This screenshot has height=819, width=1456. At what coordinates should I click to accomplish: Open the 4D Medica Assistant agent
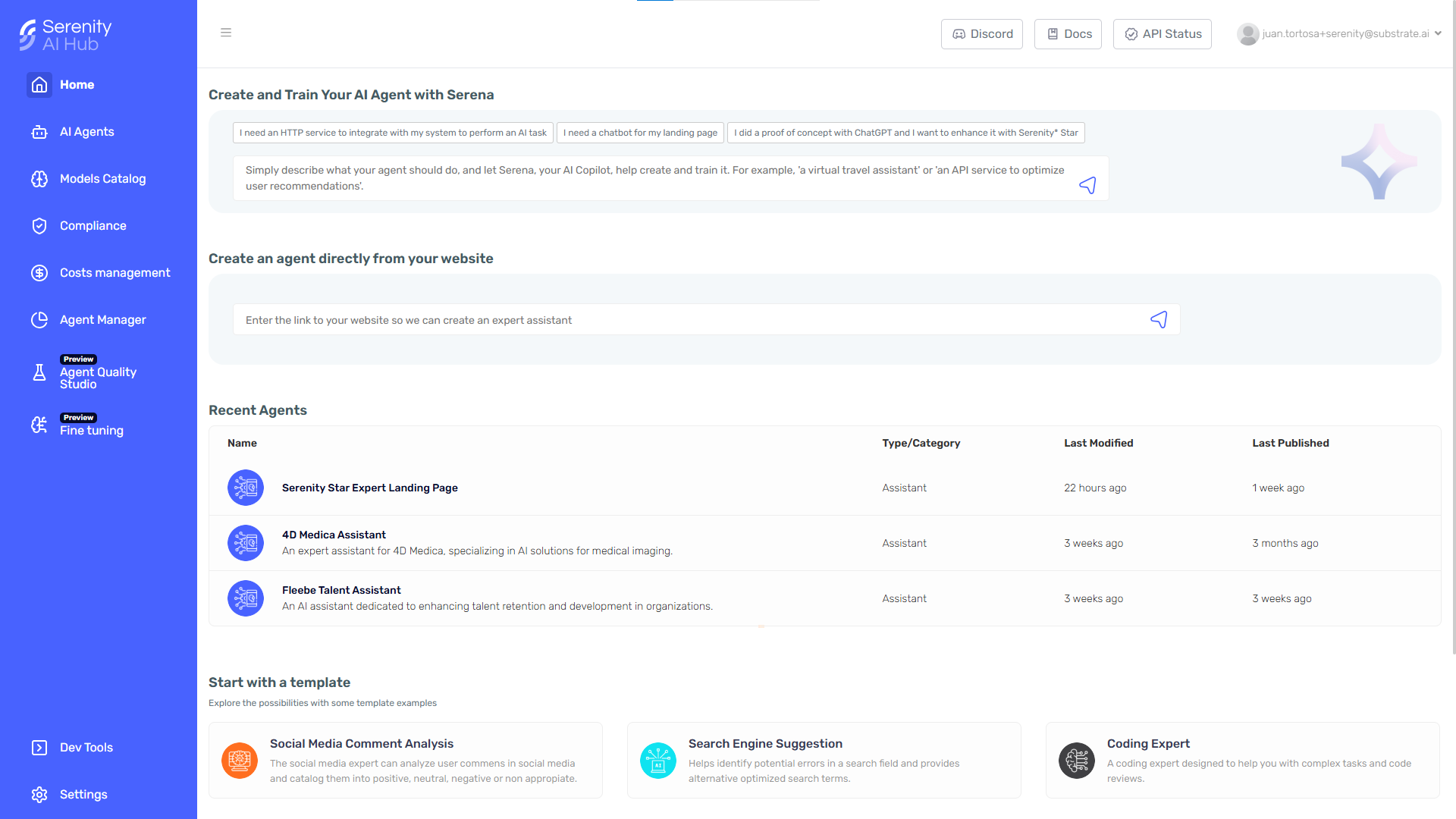click(334, 535)
